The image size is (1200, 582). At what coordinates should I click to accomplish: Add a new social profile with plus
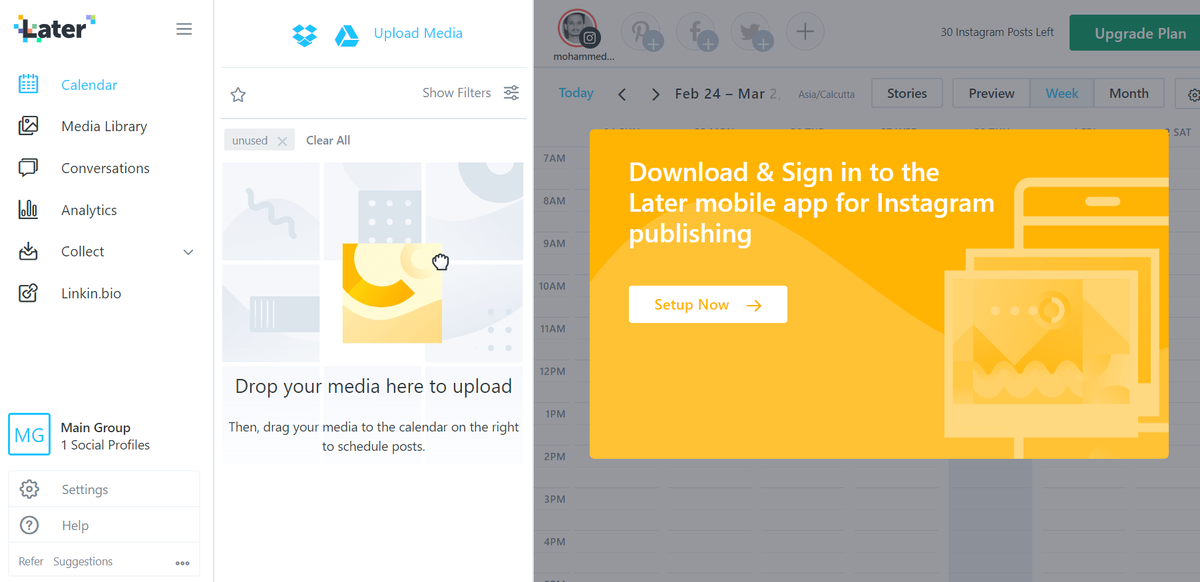coord(805,32)
